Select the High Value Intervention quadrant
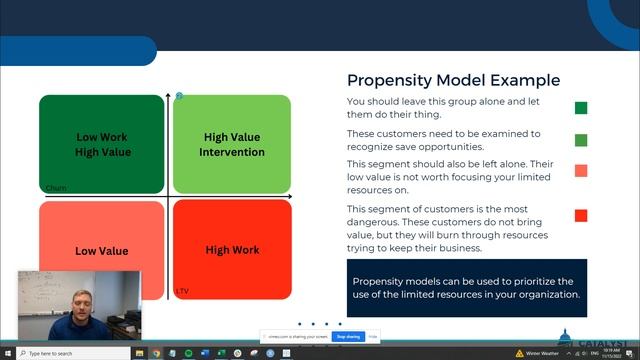This screenshot has height=360, width=640. [x=232, y=144]
